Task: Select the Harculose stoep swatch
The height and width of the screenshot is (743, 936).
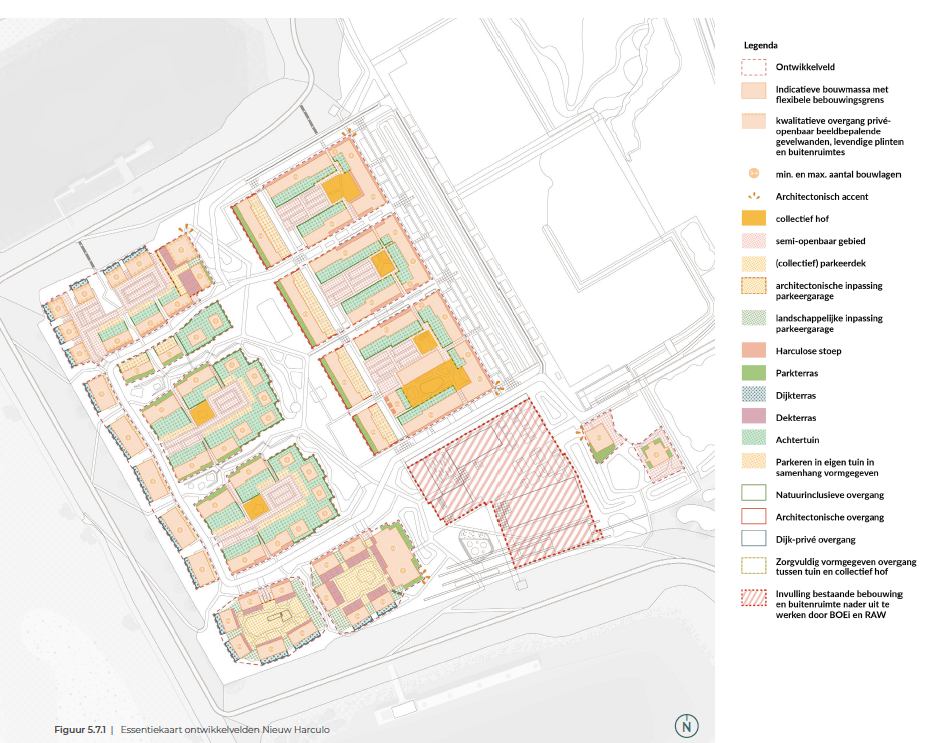Action: [753, 350]
